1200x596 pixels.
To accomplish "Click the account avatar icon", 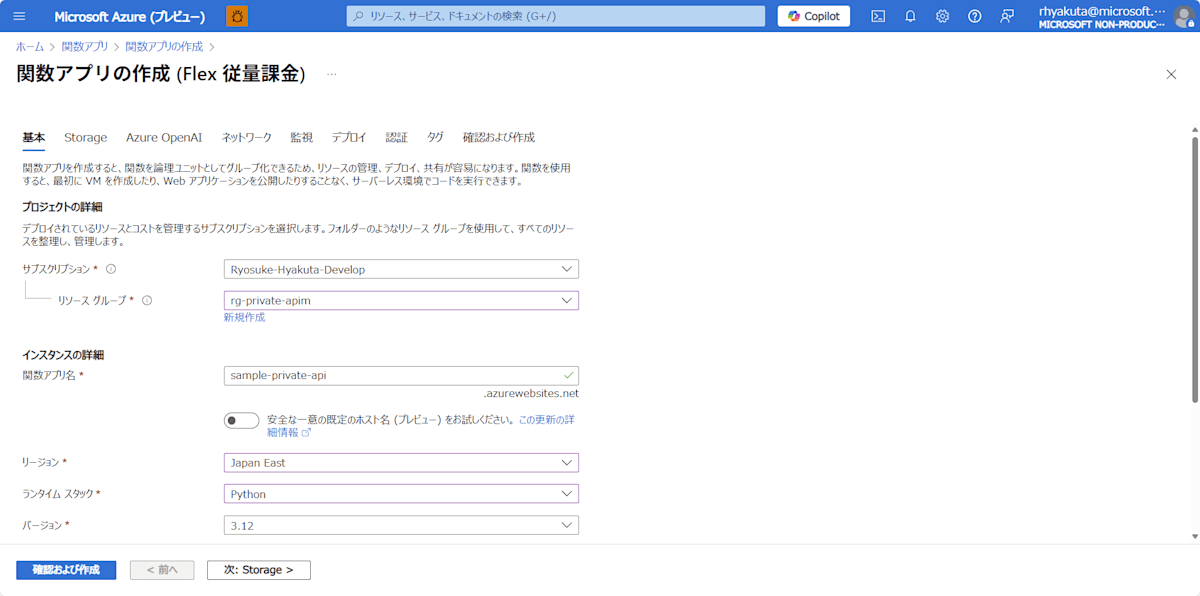I will (x=1183, y=16).
